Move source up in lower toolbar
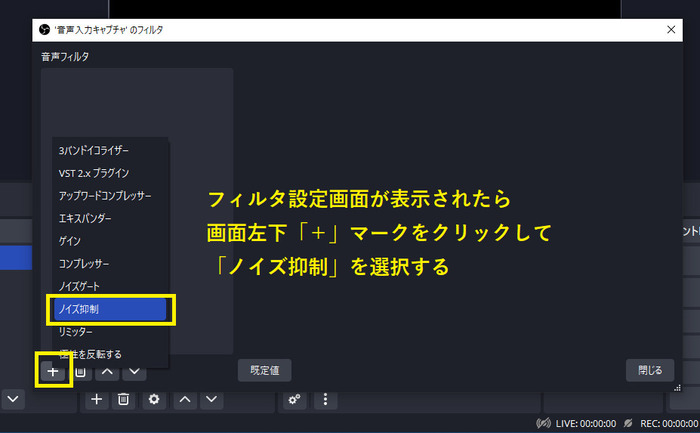Image resolution: width=700 pixels, height=433 pixels. pos(184,400)
